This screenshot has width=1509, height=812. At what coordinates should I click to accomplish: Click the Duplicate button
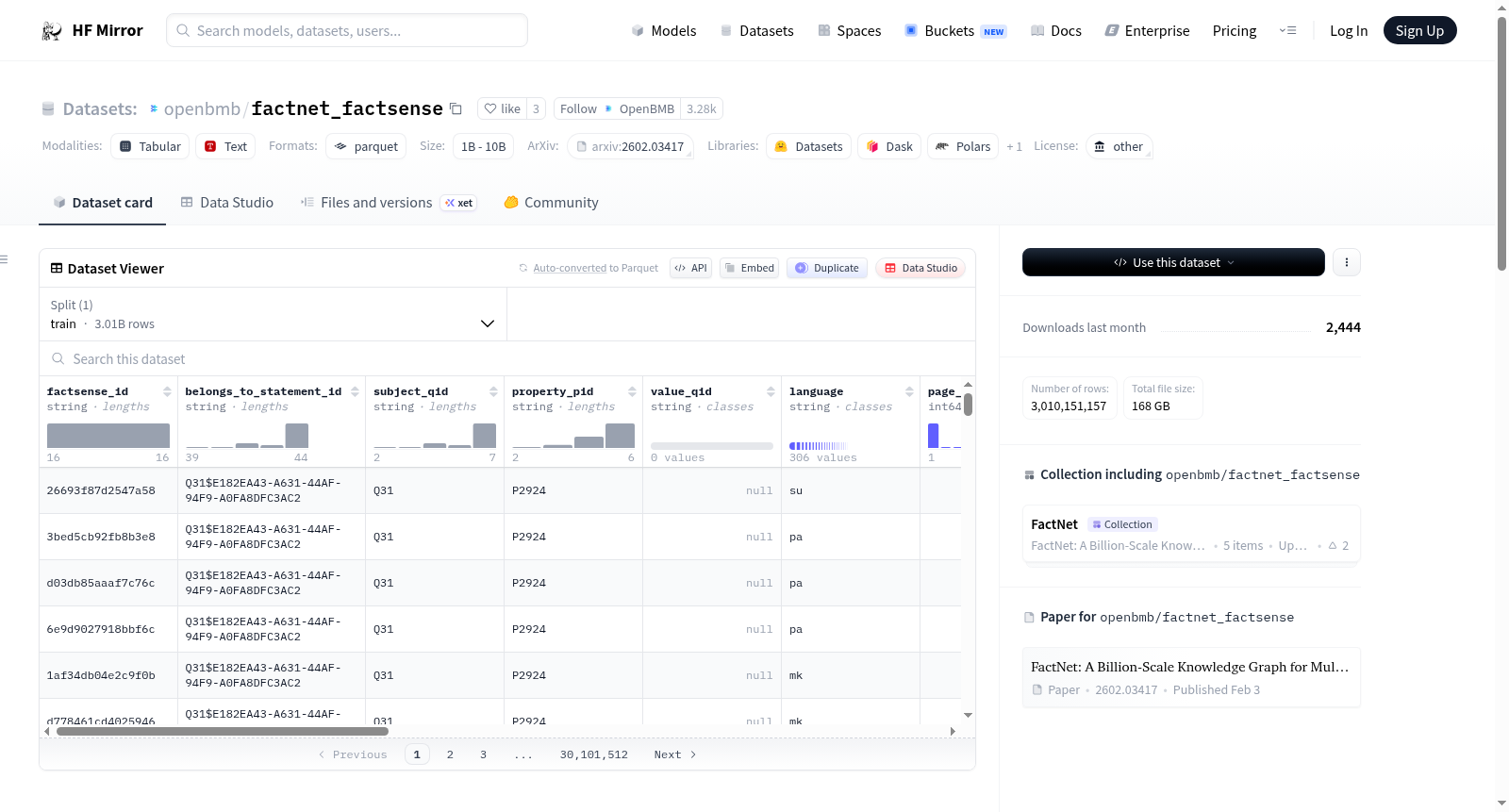[827, 268]
